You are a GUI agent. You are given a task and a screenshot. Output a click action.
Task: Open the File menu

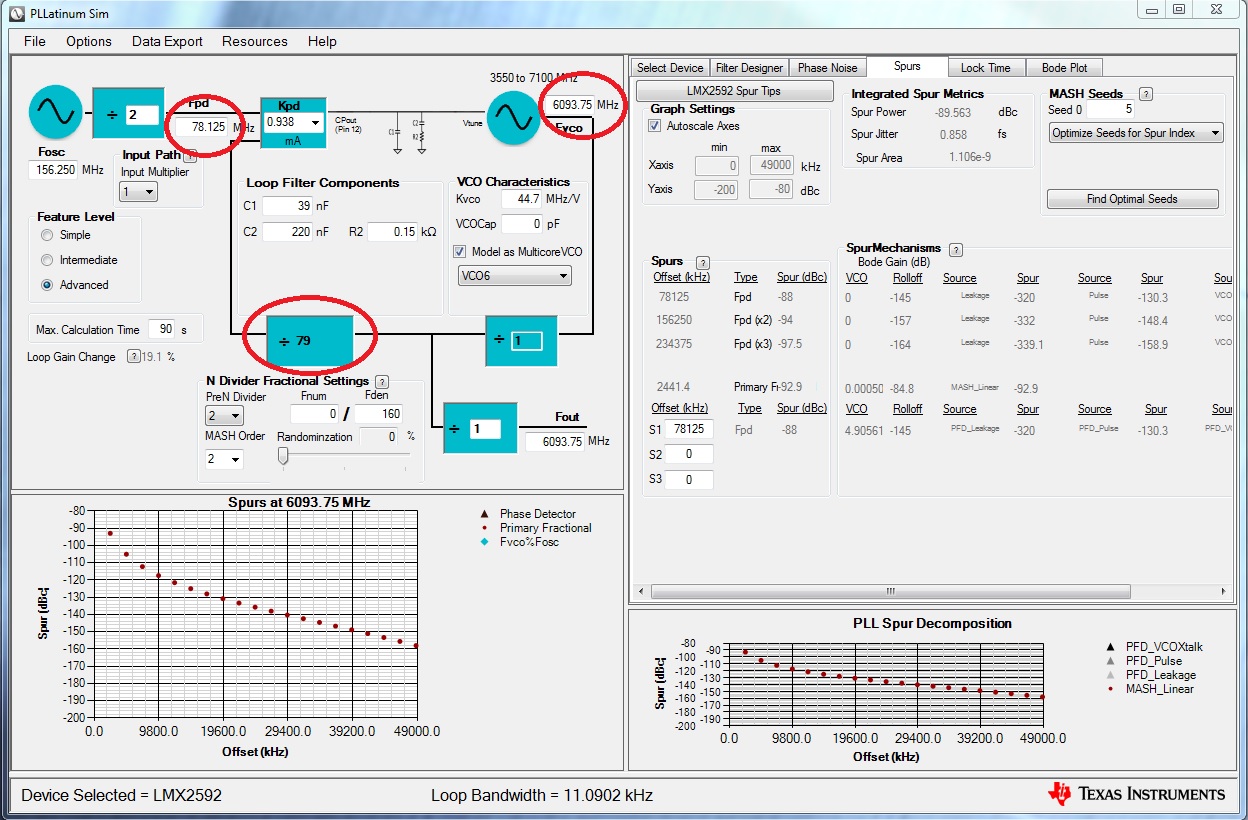coord(35,41)
